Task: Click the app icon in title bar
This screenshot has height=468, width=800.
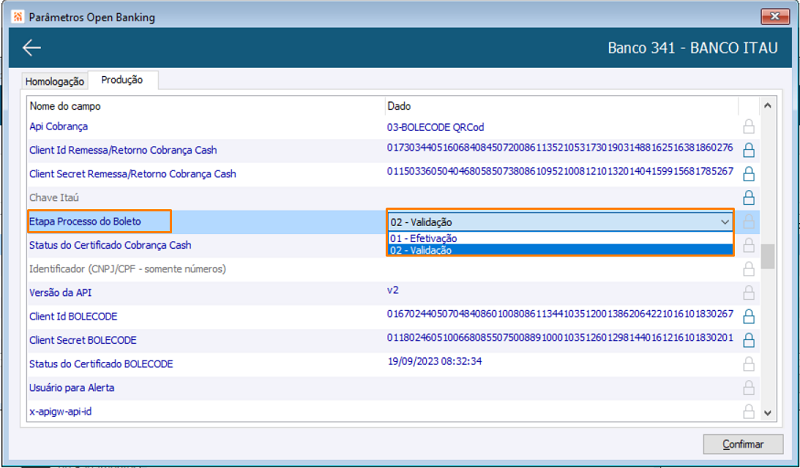Action: (18, 17)
